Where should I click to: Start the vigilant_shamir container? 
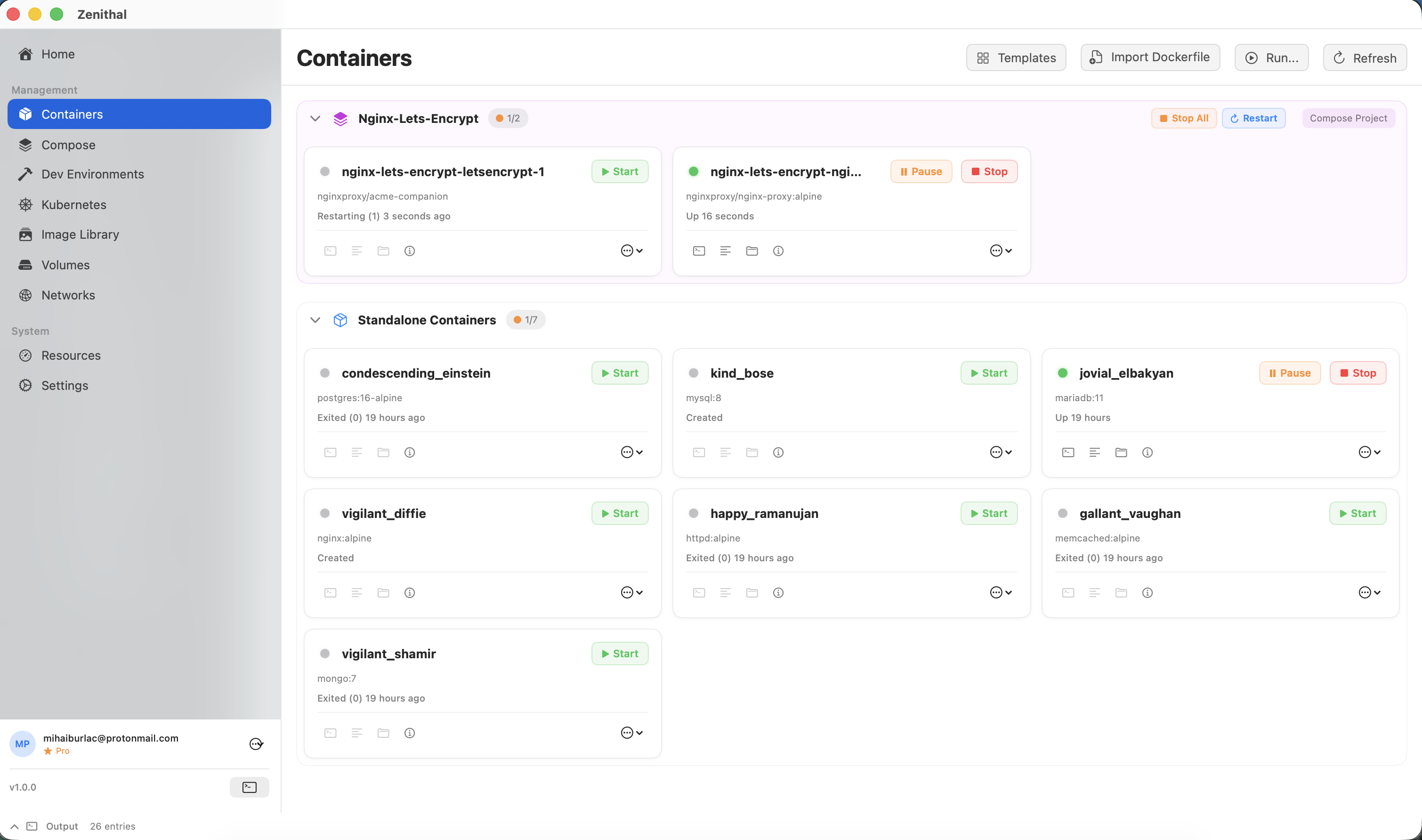(x=619, y=653)
